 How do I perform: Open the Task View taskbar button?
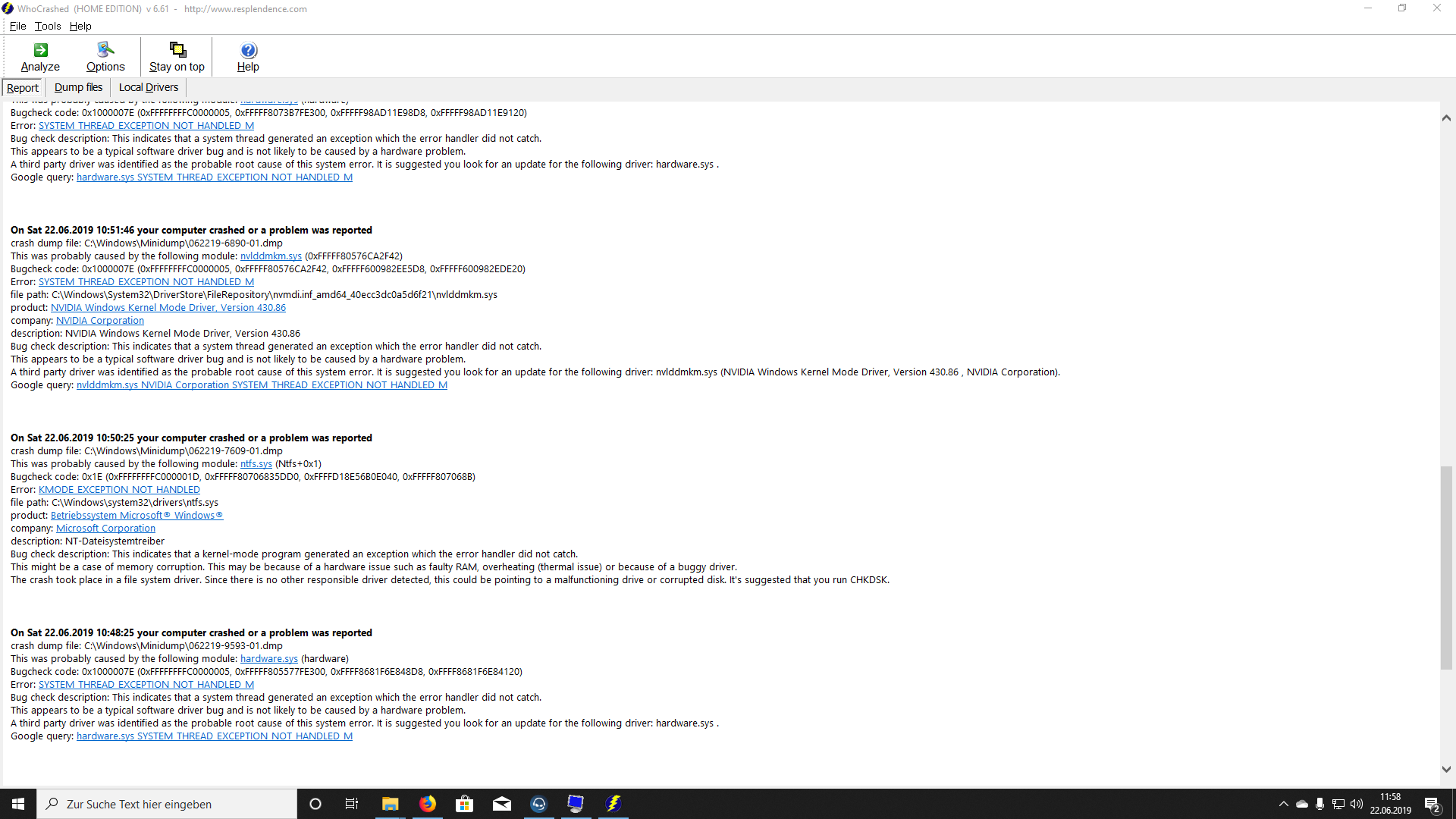[x=352, y=804]
